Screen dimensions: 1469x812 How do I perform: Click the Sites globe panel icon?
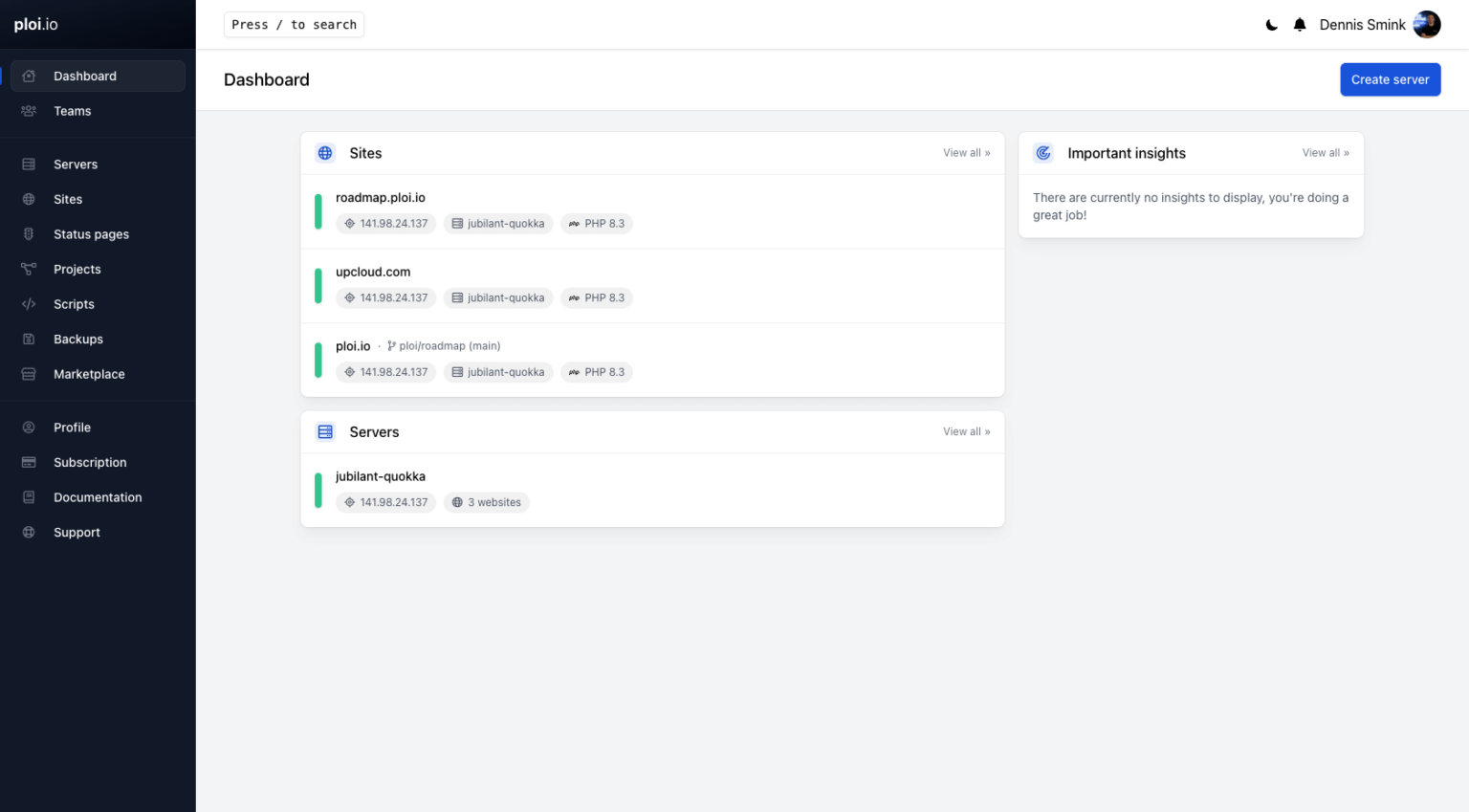pos(325,153)
